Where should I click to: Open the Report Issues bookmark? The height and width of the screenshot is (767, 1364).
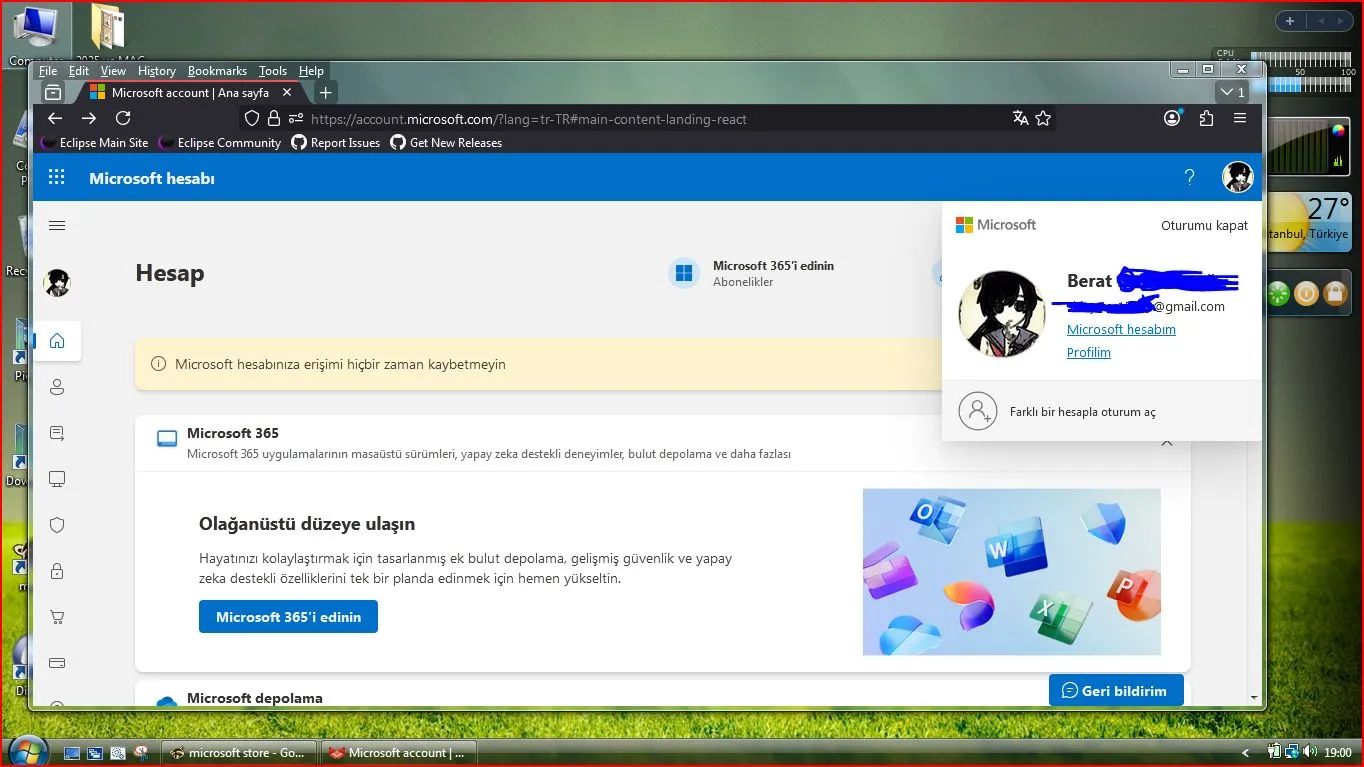click(x=336, y=143)
